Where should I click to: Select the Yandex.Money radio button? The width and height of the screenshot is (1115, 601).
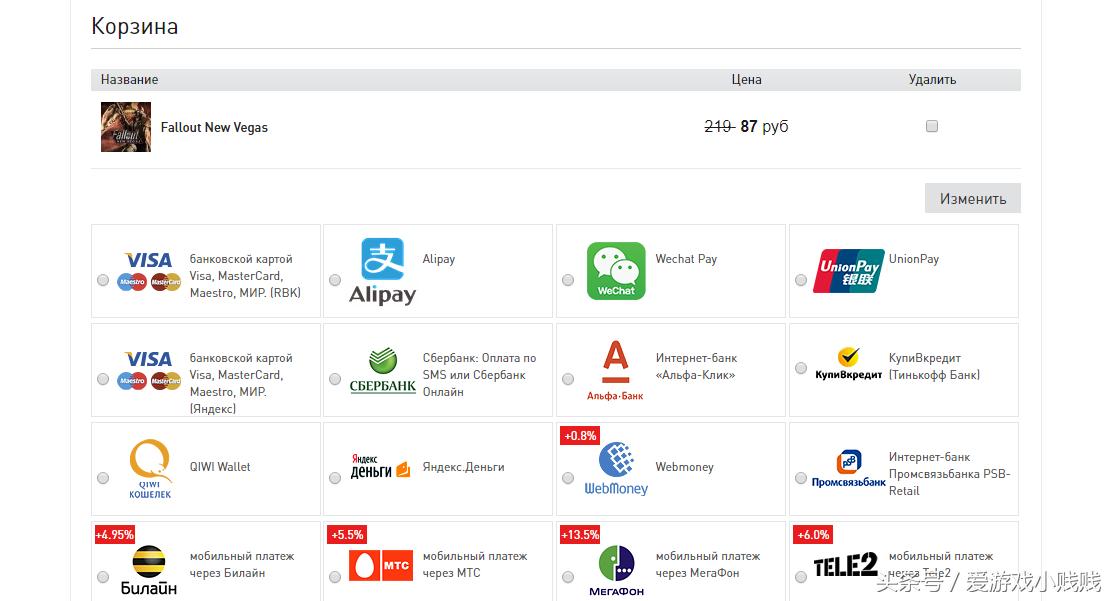coord(335,479)
